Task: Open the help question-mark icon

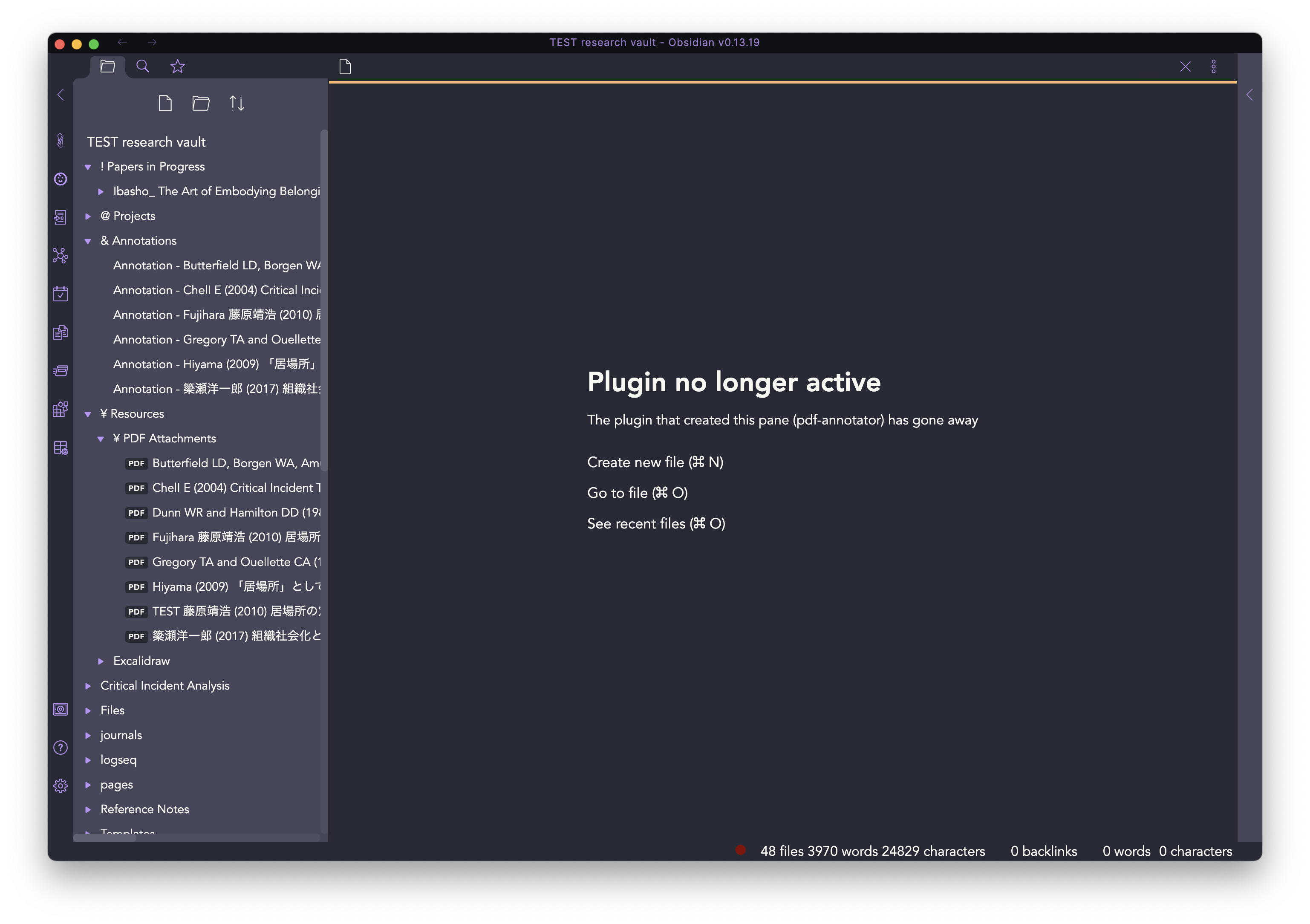Action: pyautogui.click(x=60, y=747)
